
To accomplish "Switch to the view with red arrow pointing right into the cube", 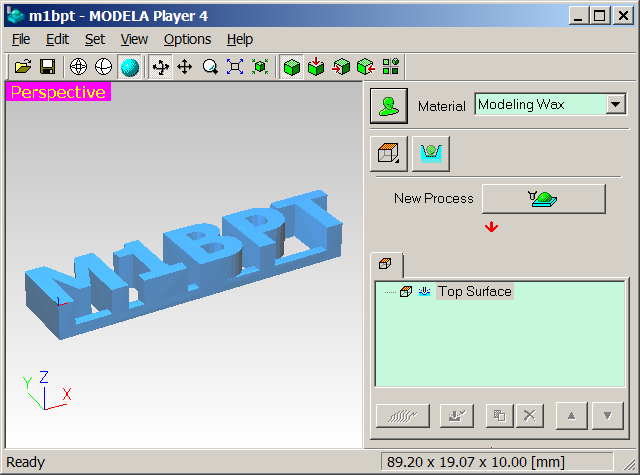I will (x=341, y=67).
